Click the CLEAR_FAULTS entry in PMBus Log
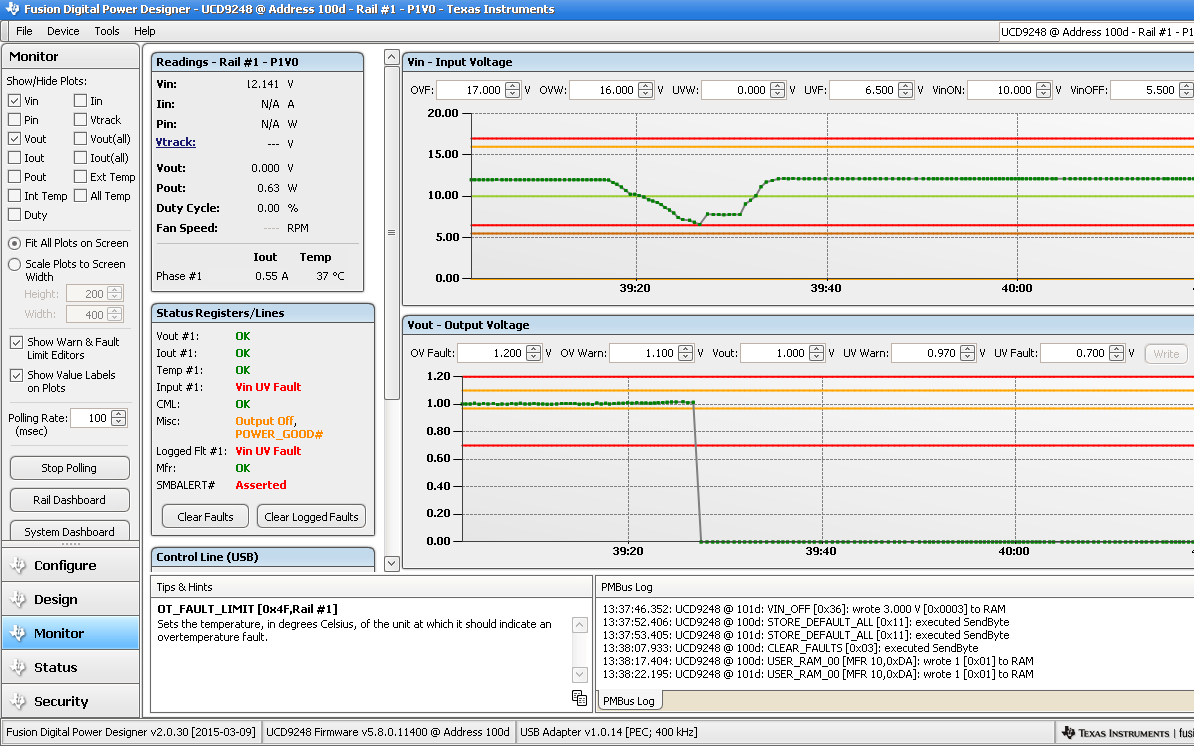The height and width of the screenshot is (746, 1194). click(x=790, y=649)
